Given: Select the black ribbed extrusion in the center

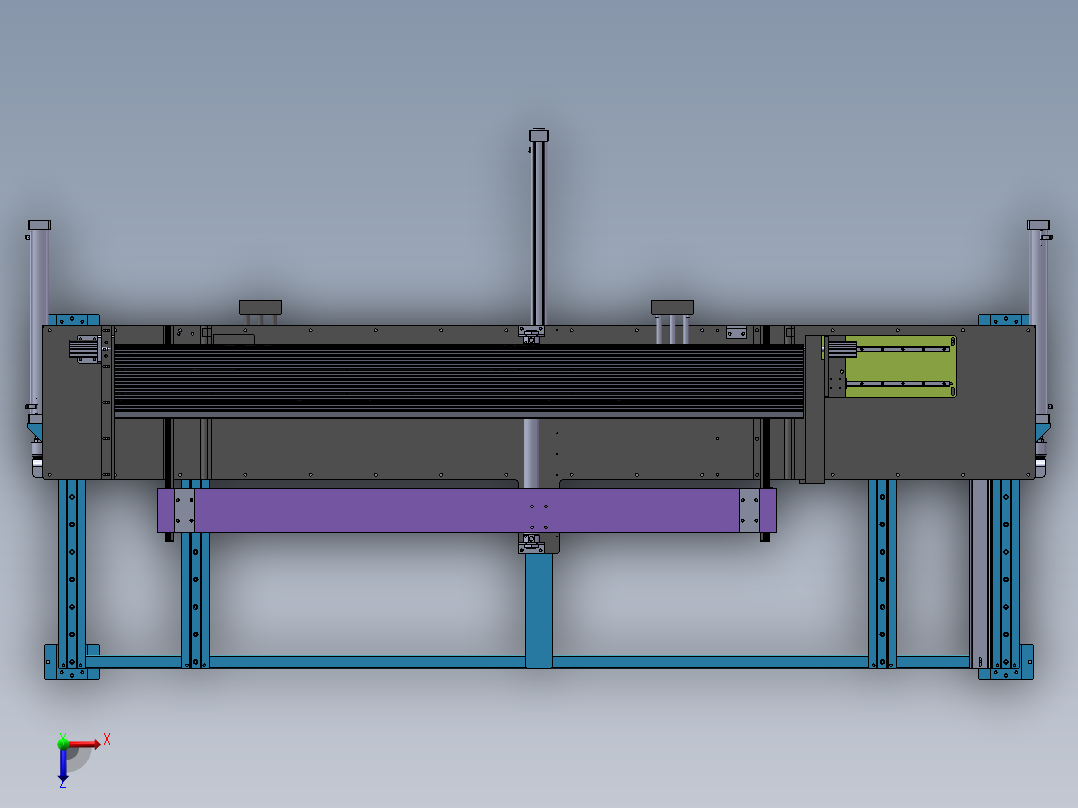Looking at the screenshot, I should point(459,380).
